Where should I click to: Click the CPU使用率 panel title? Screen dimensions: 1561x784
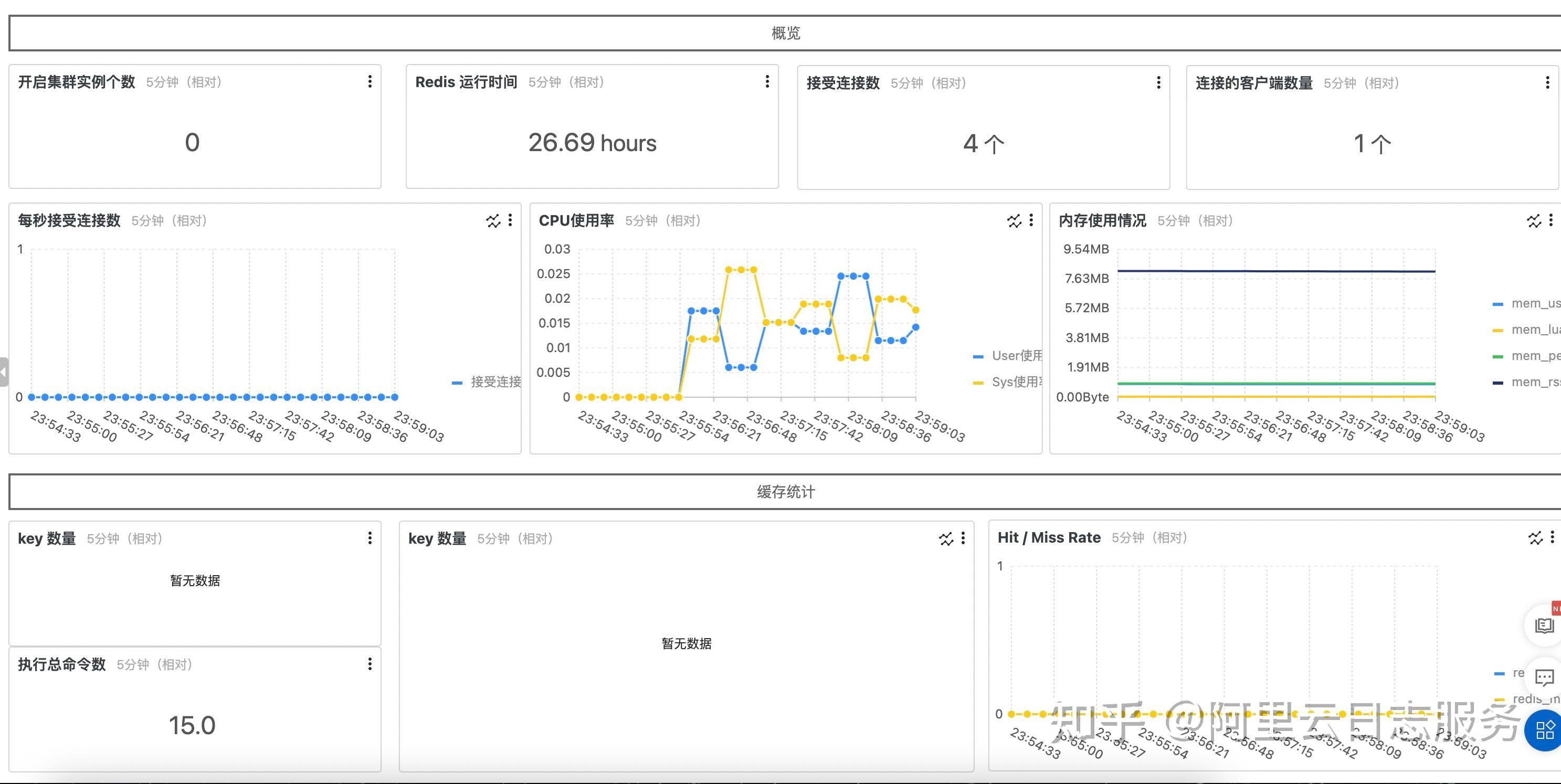(576, 220)
